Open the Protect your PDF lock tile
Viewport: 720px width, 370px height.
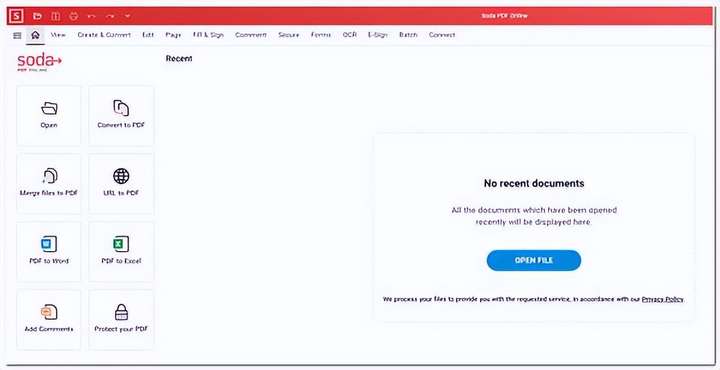coord(121,320)
